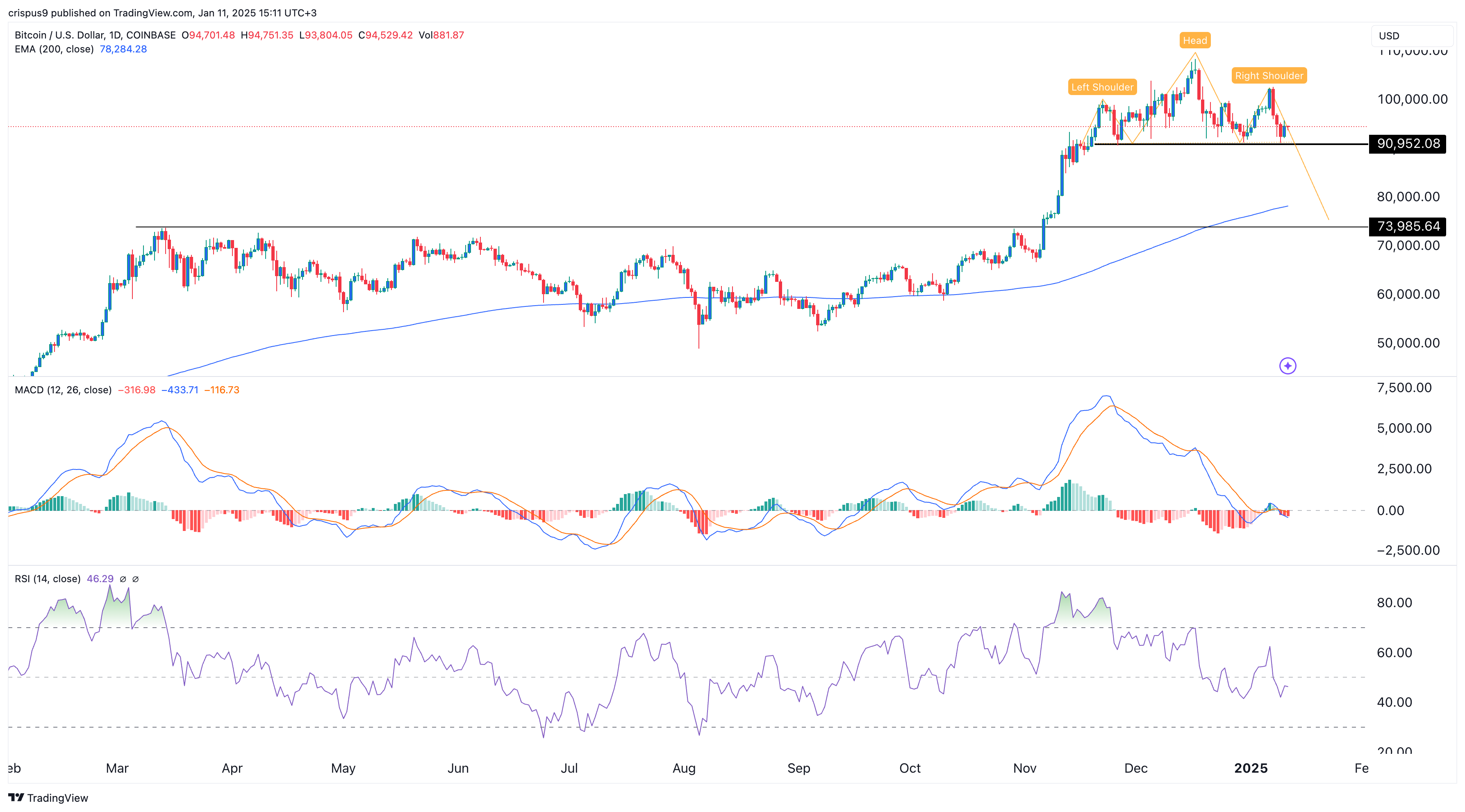The height and width of the screenshot is (812, 1465).
Task: Click the RSI value 46.29
Action: tap(100, 579)
